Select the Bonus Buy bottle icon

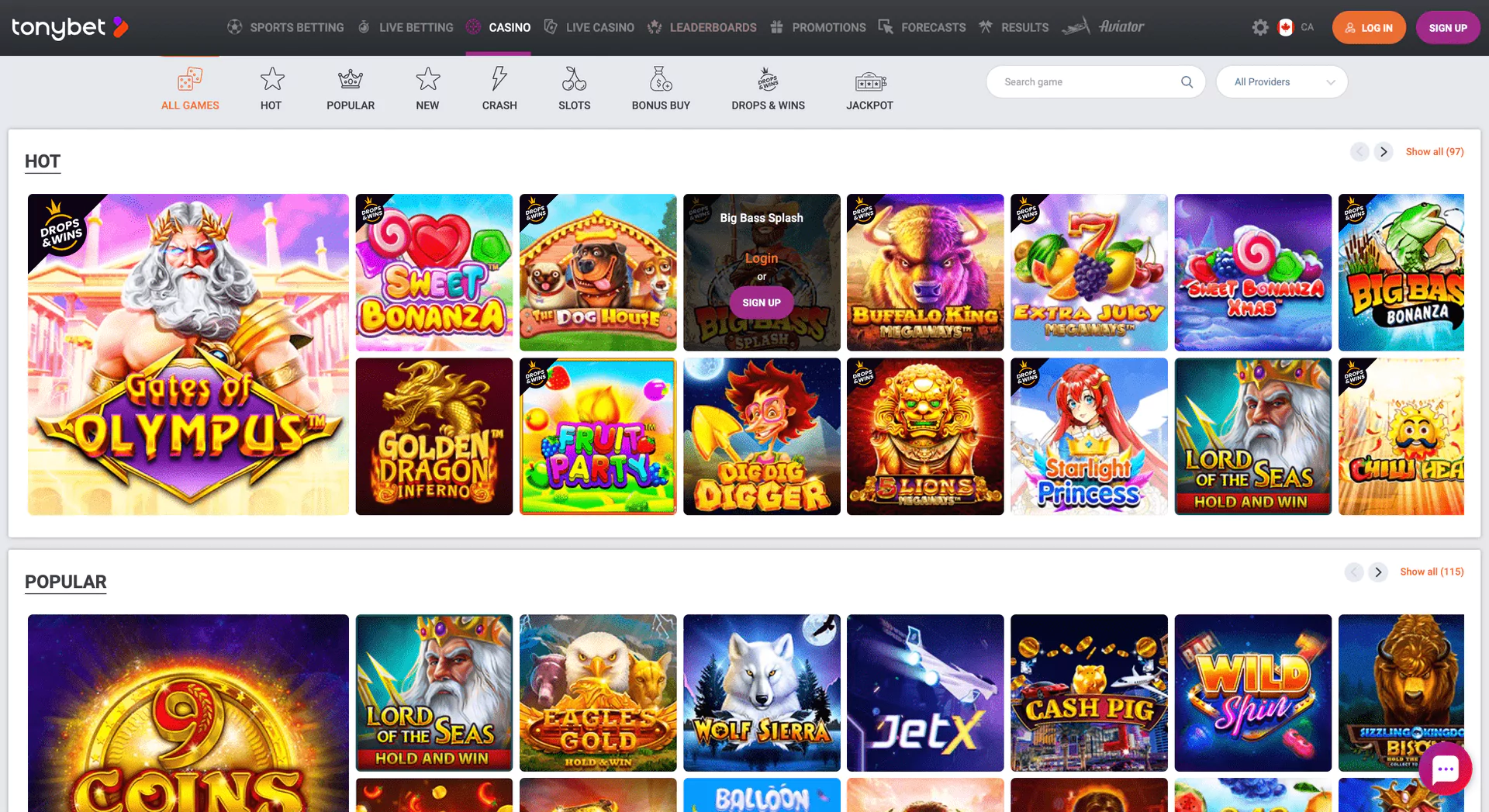pyautogui.click(x=661, y=79)
